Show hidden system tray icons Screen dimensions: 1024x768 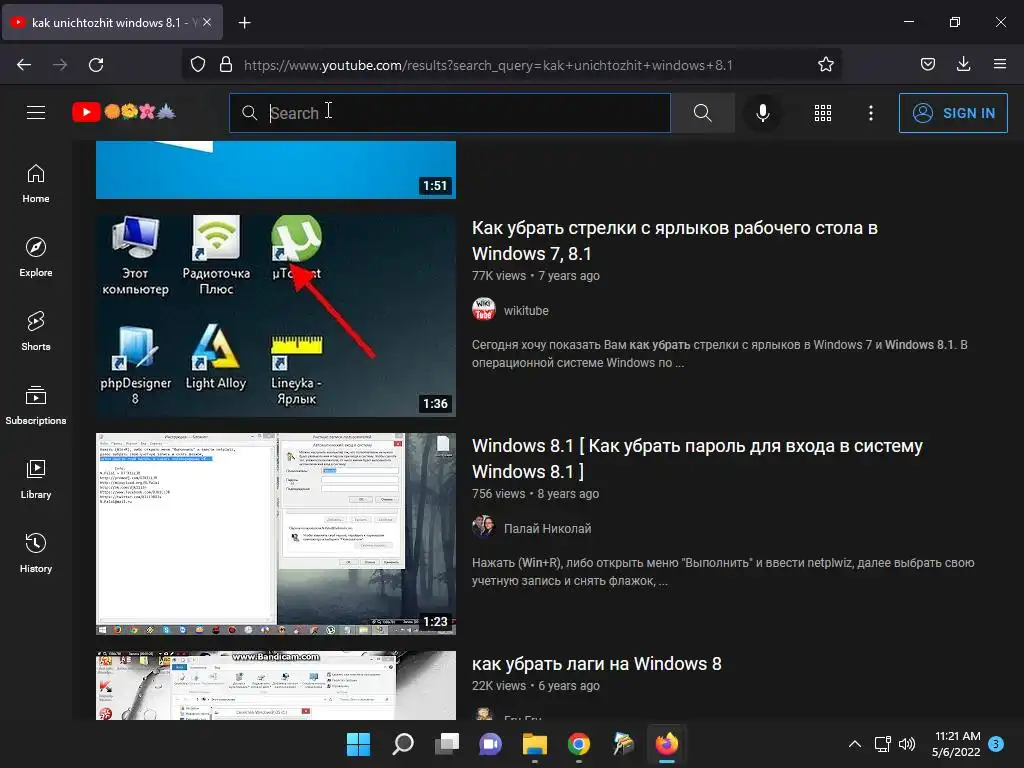point(854,744)
